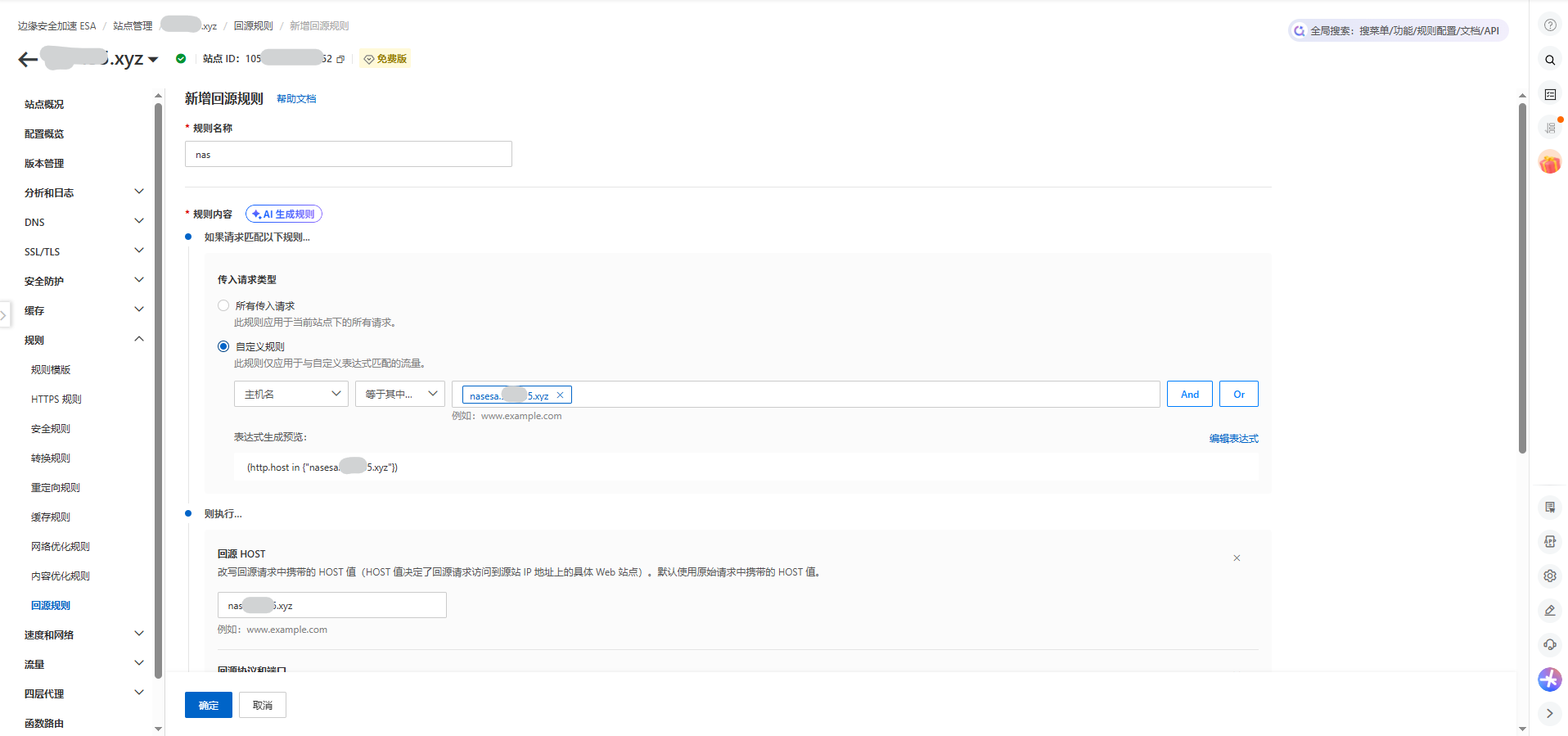1568x736 pixels.
Task: Open the 帮助文档 link
Action: click(x=296, y=98)
